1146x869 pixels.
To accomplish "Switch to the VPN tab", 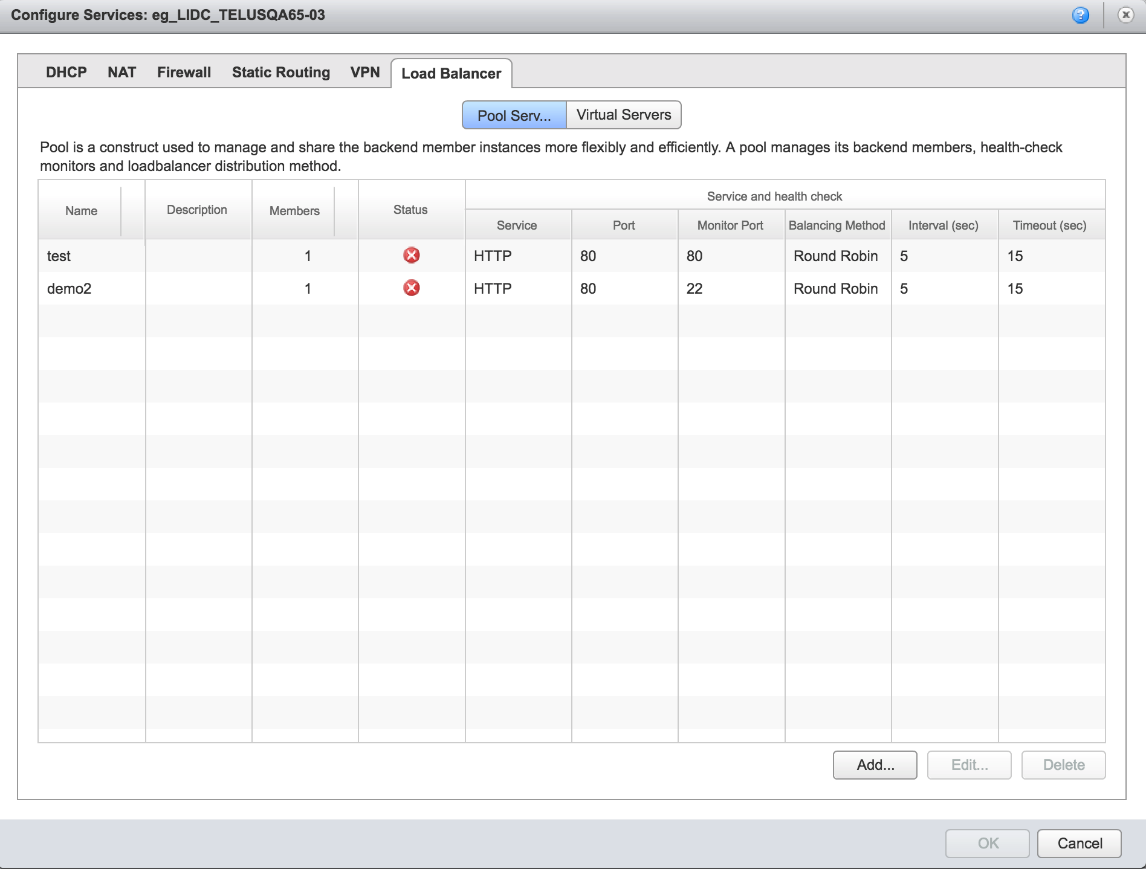I will [365, 72].
